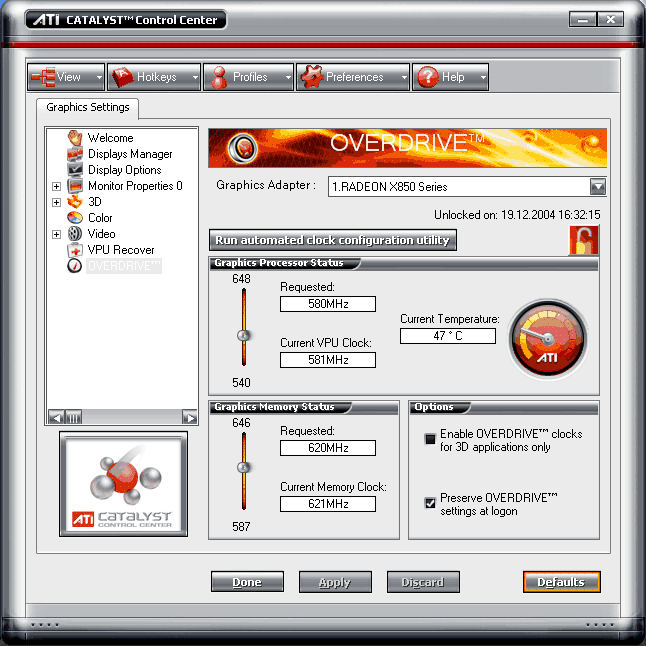Click the OVERDRIVE clock icon in tree
The image size is (646, 646).
click(x=74, y=266)
